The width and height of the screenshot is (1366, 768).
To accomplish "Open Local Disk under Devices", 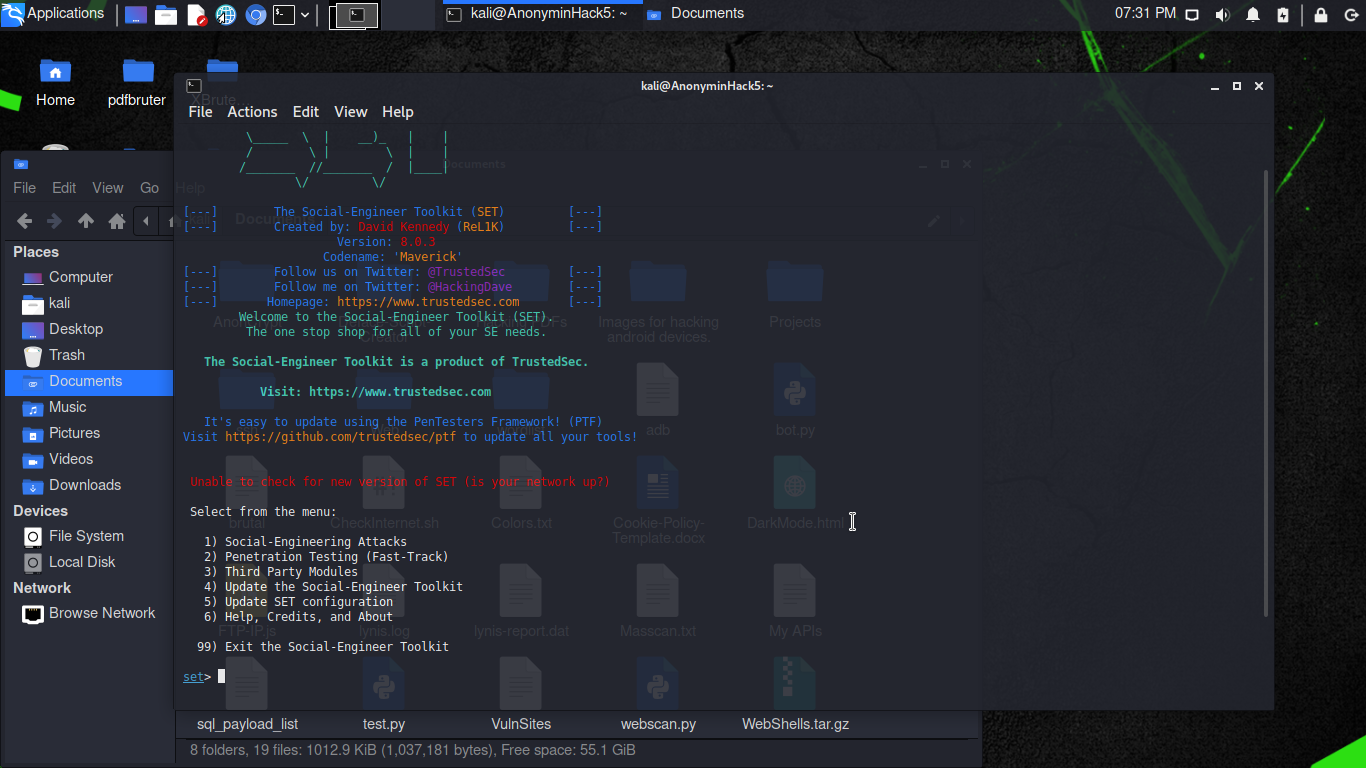I will pos(89,562).
